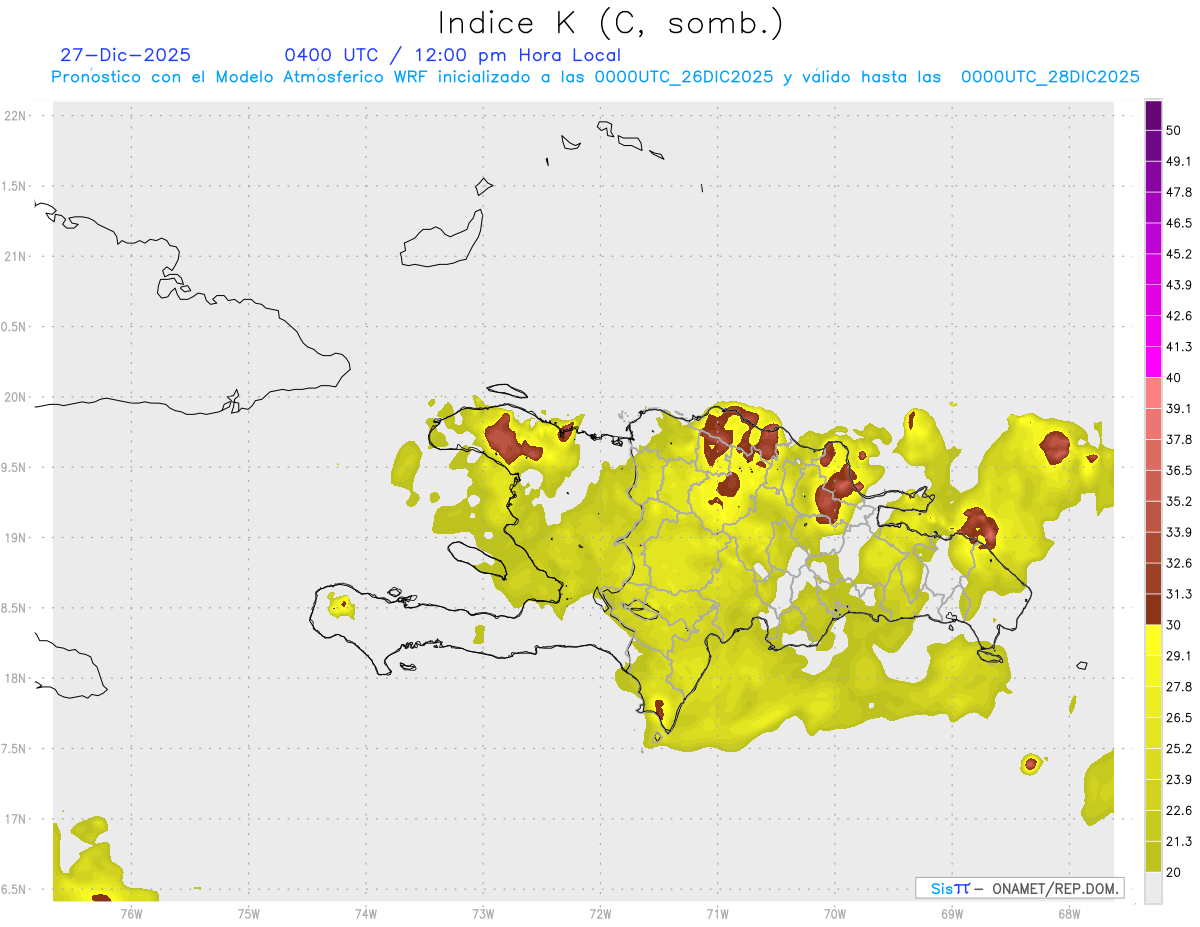Click the 'Indice K (C, somb.)' chart title
The image size is (1200, 927).
tap(610, 23)
